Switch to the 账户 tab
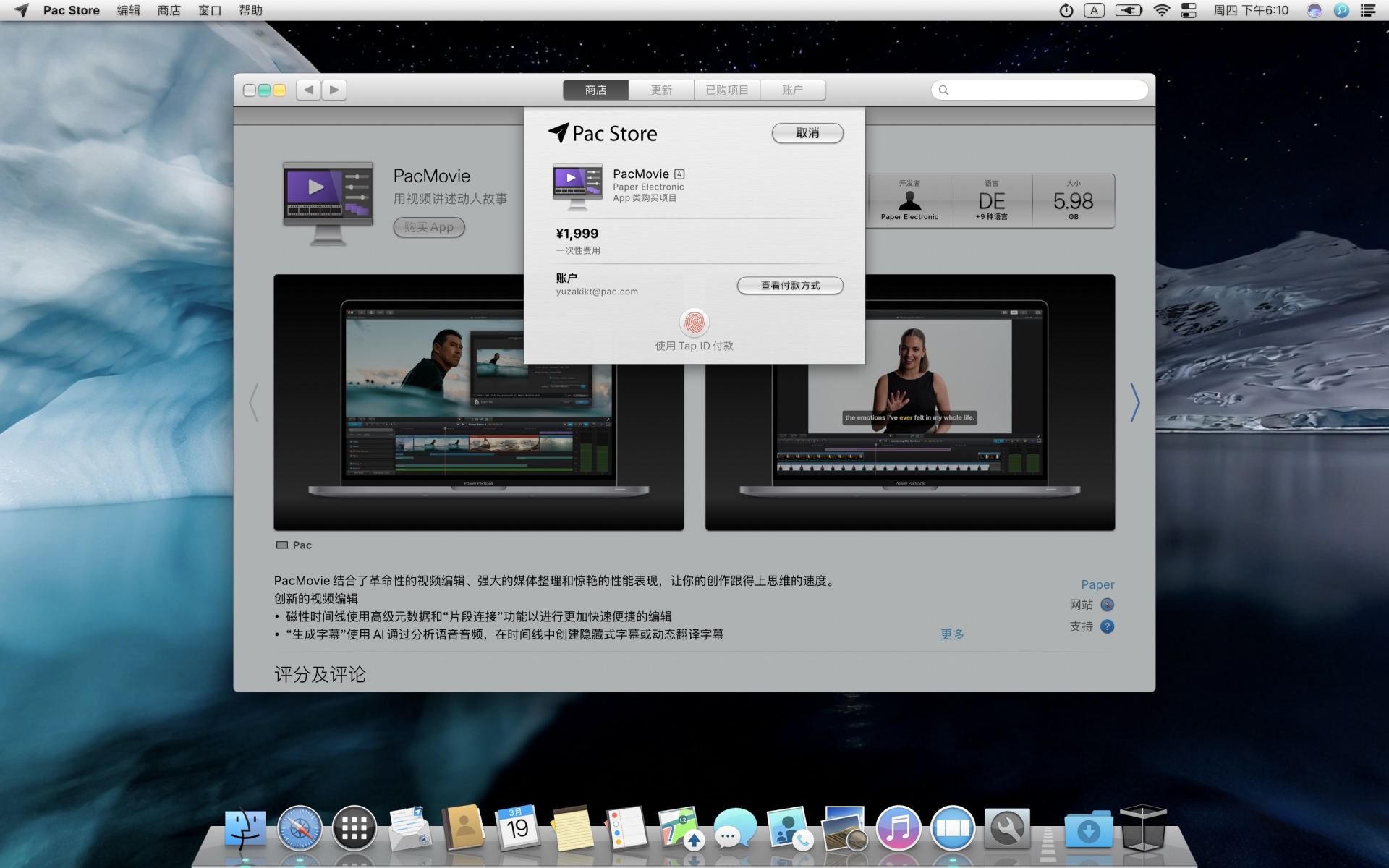1389x868 pixels. click(792, 90)
